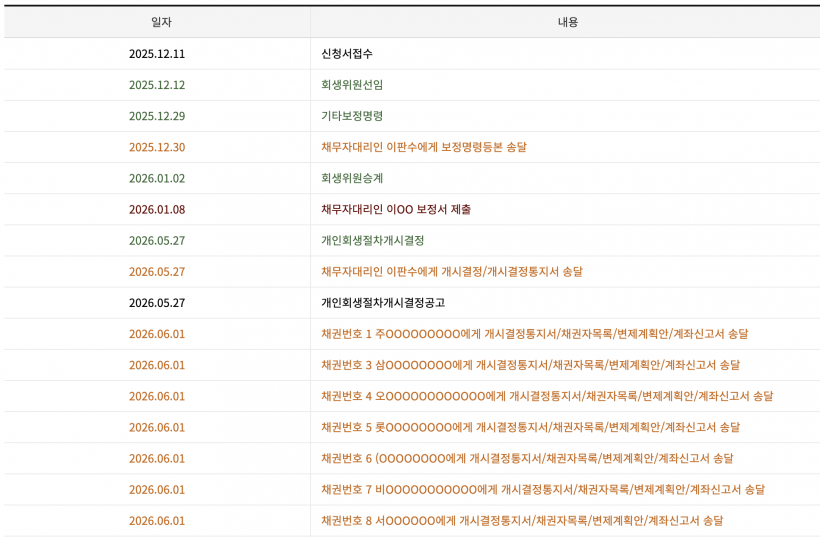Click the 채권번호 5 송달 entry
The image size is (820, 537).
[530, 427]
